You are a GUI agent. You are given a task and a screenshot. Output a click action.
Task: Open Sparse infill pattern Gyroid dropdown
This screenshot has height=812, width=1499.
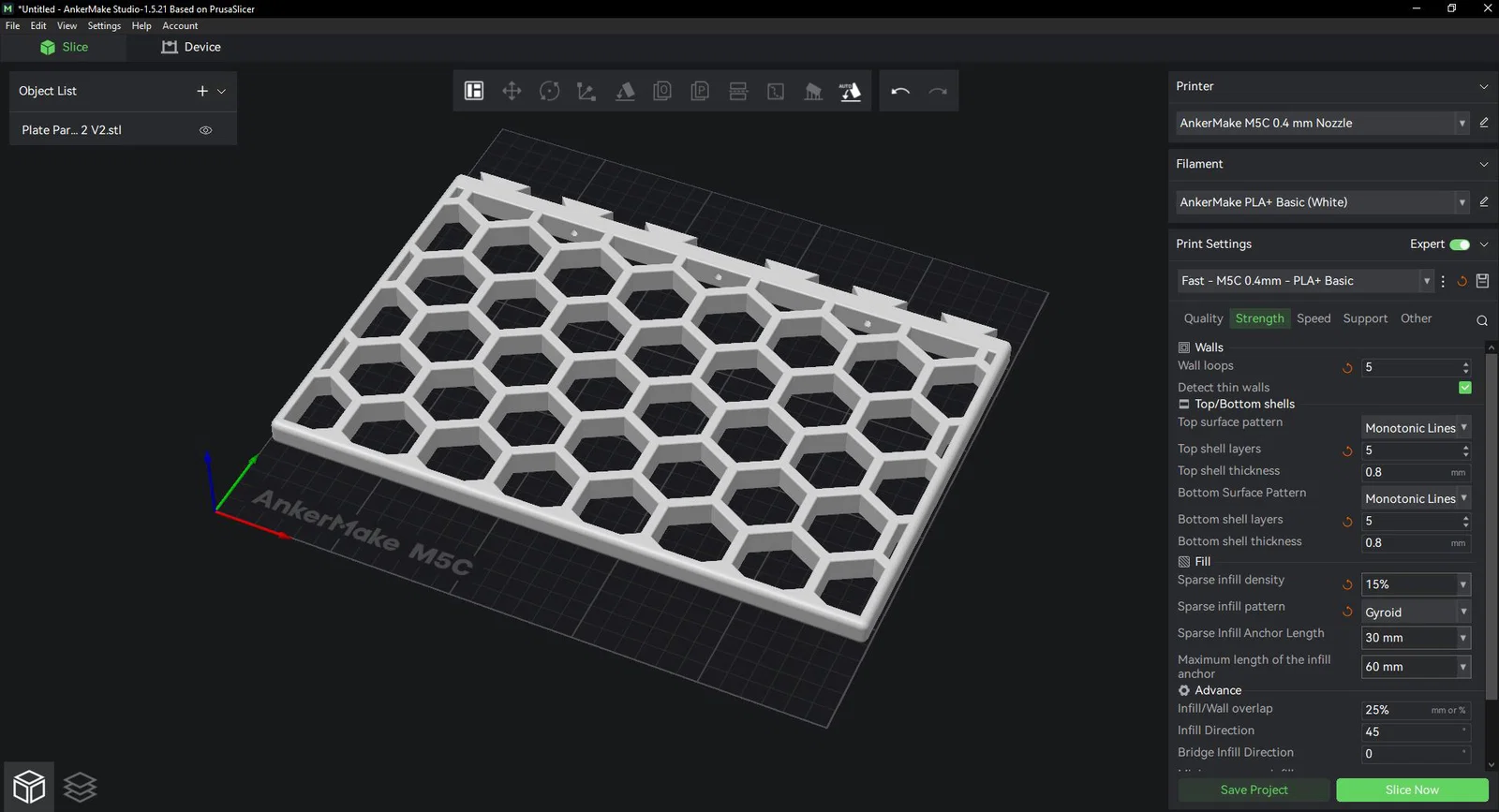(1416, 613)
